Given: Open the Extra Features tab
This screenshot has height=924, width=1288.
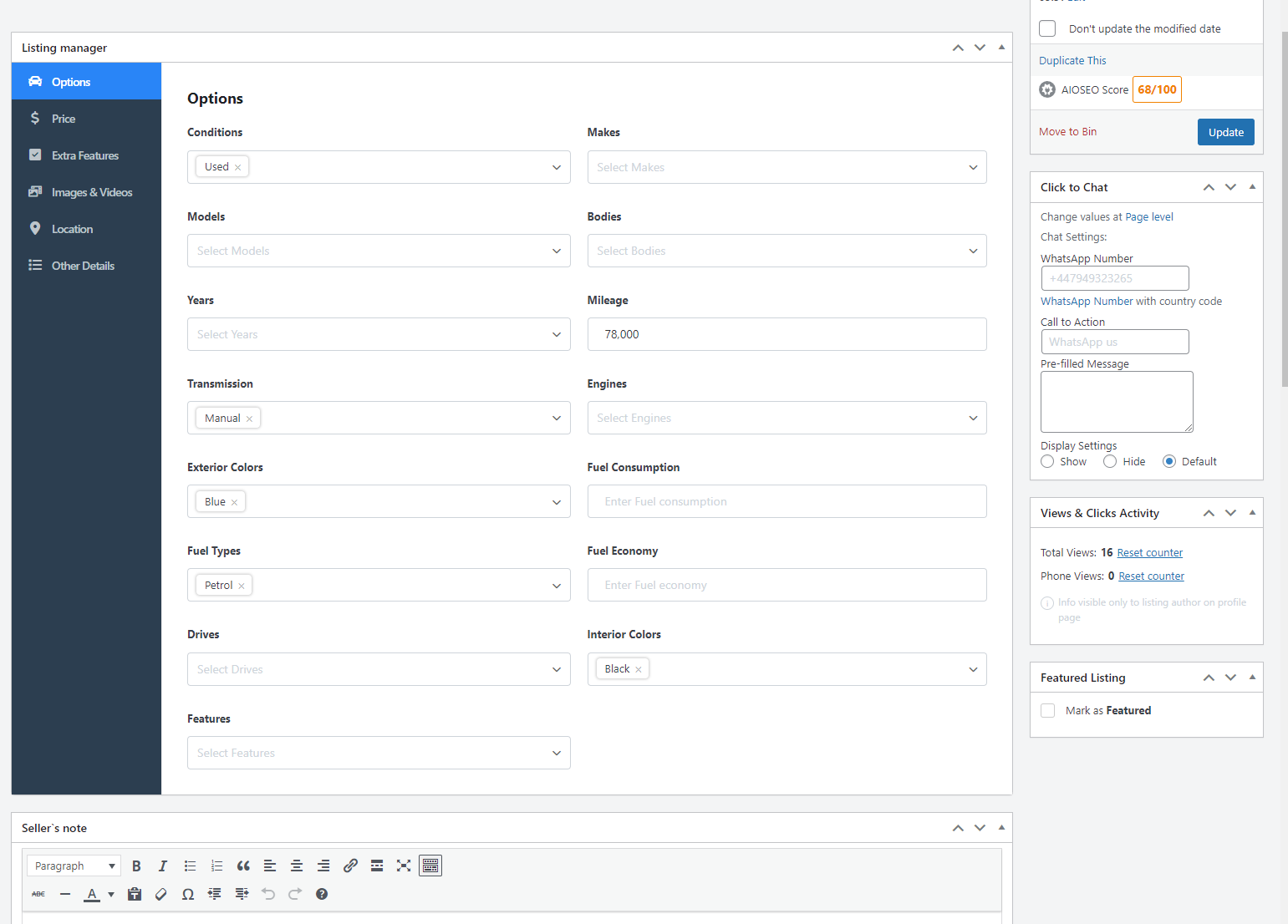Looking at the screenshot, I should [86, 155].
